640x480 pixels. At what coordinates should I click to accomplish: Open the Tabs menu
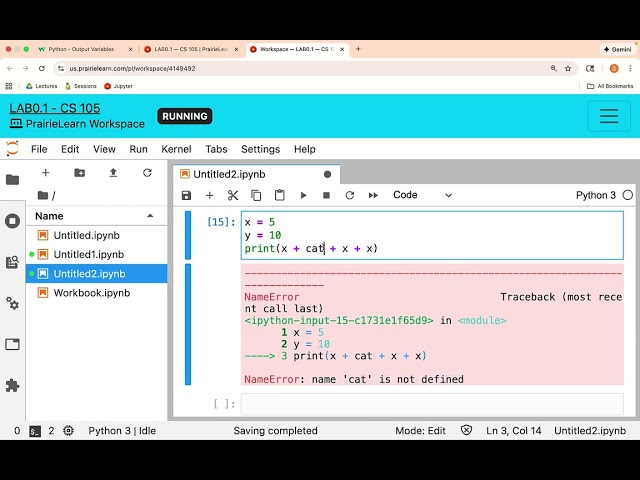(x=216, y=149)
